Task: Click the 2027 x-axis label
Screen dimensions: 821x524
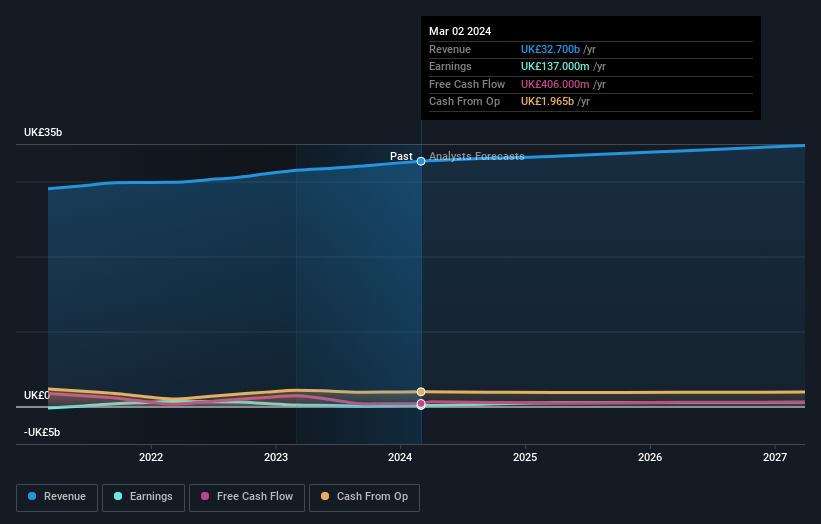Action: point(775,457)
